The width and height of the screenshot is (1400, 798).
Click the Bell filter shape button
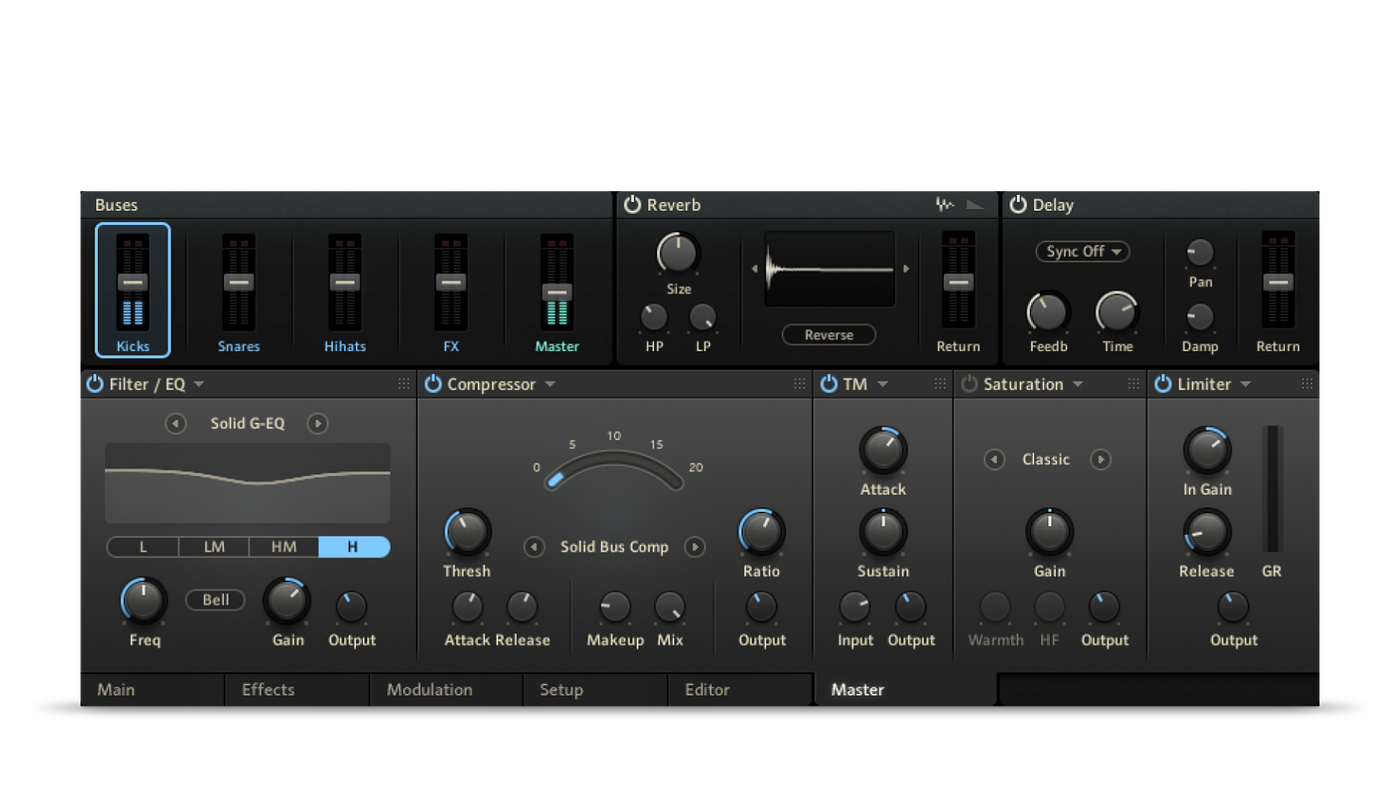pyautogui.click(x=216, y=600)
